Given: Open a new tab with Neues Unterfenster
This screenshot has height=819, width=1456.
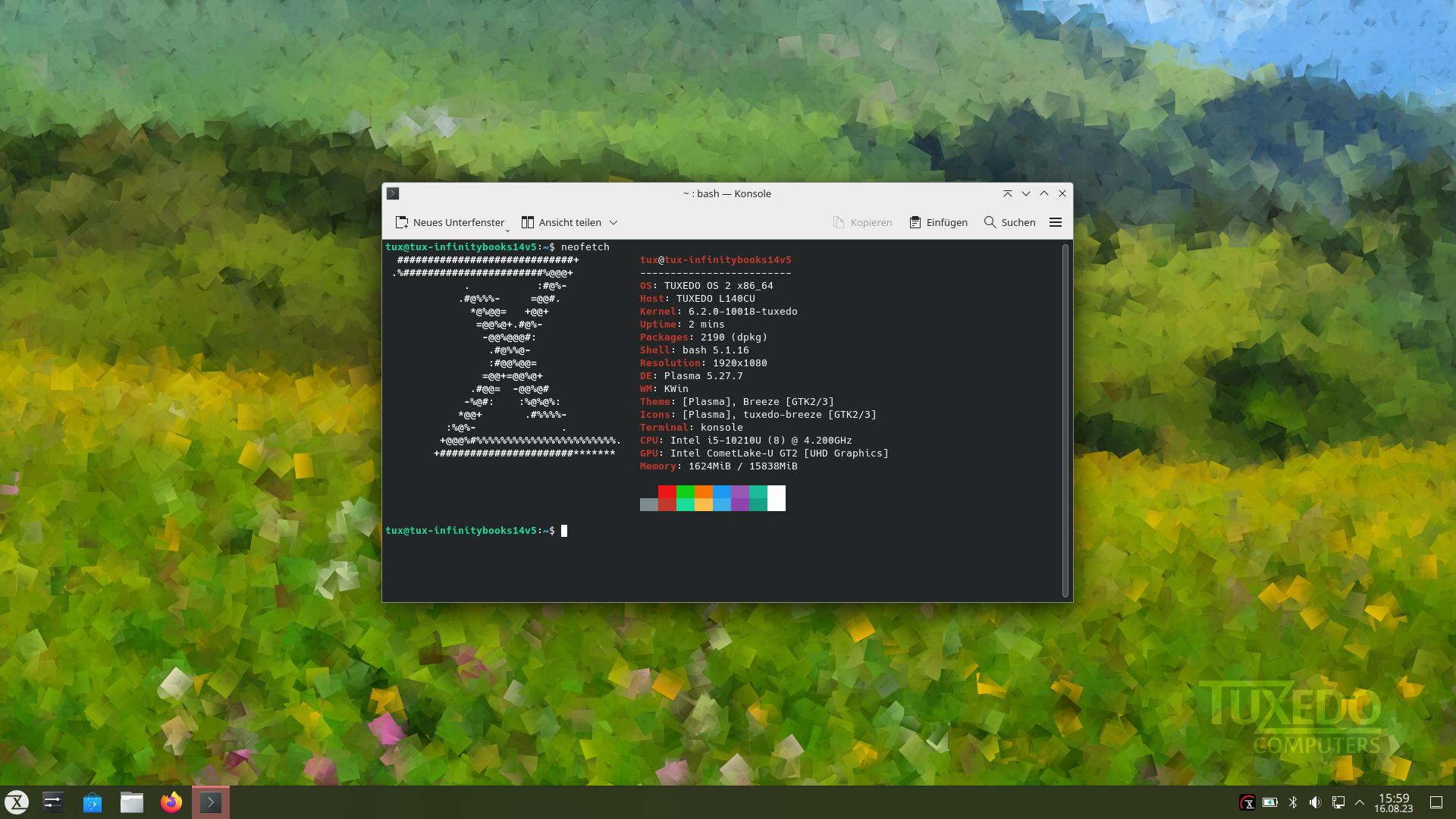Looking at the screenshot, I should (x=450, y=222).
